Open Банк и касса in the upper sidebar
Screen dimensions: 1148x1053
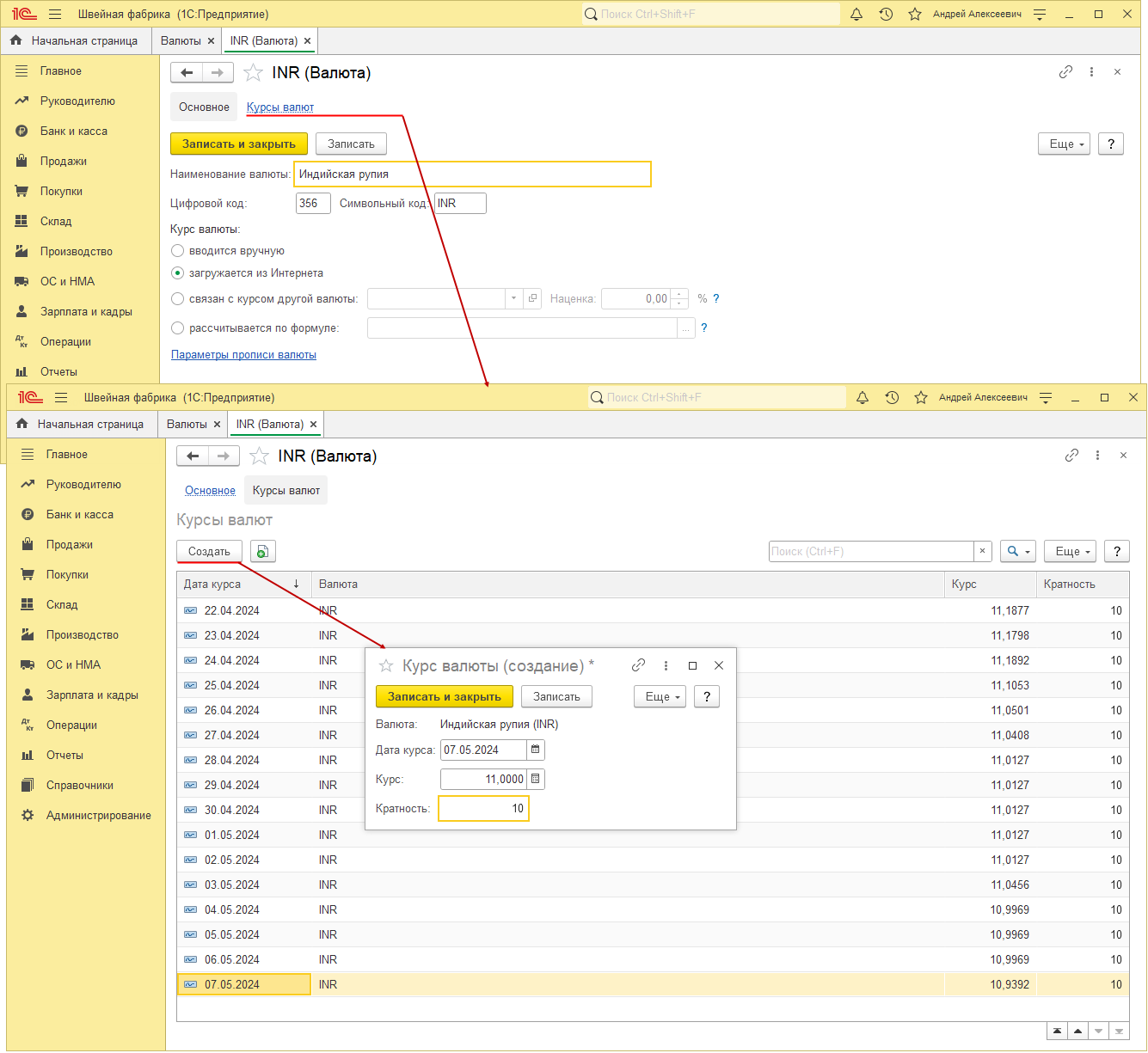tap(74, 131)
